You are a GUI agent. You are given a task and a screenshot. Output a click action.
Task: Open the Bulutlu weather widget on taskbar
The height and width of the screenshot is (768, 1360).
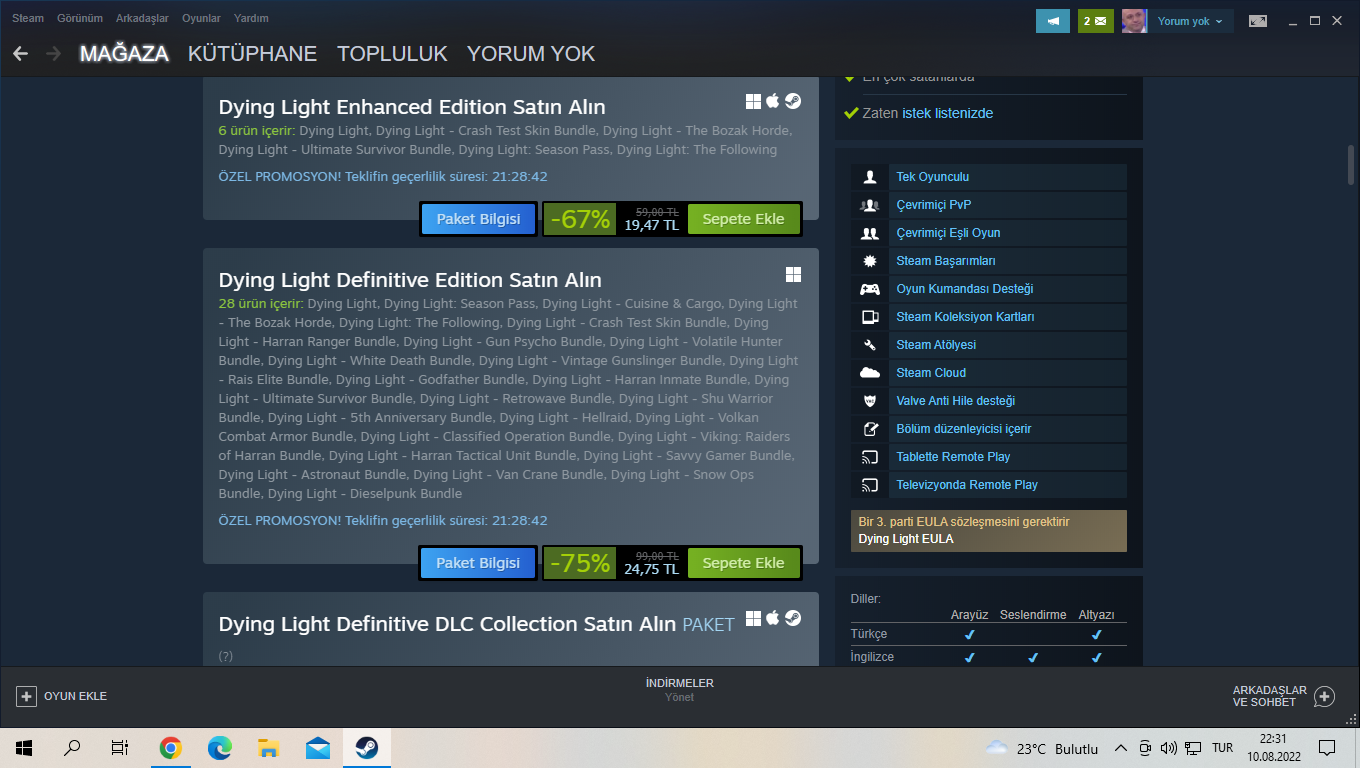1042,748
